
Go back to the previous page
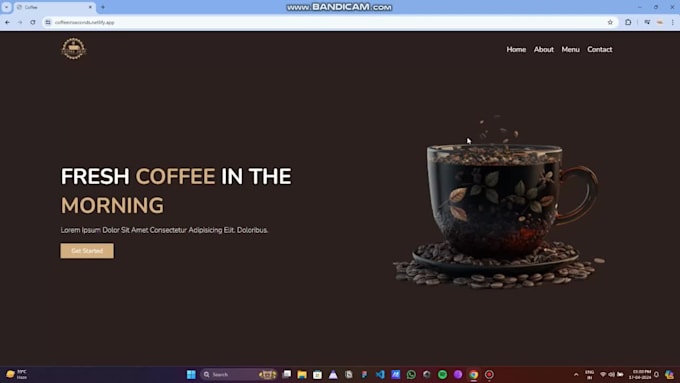8,22
